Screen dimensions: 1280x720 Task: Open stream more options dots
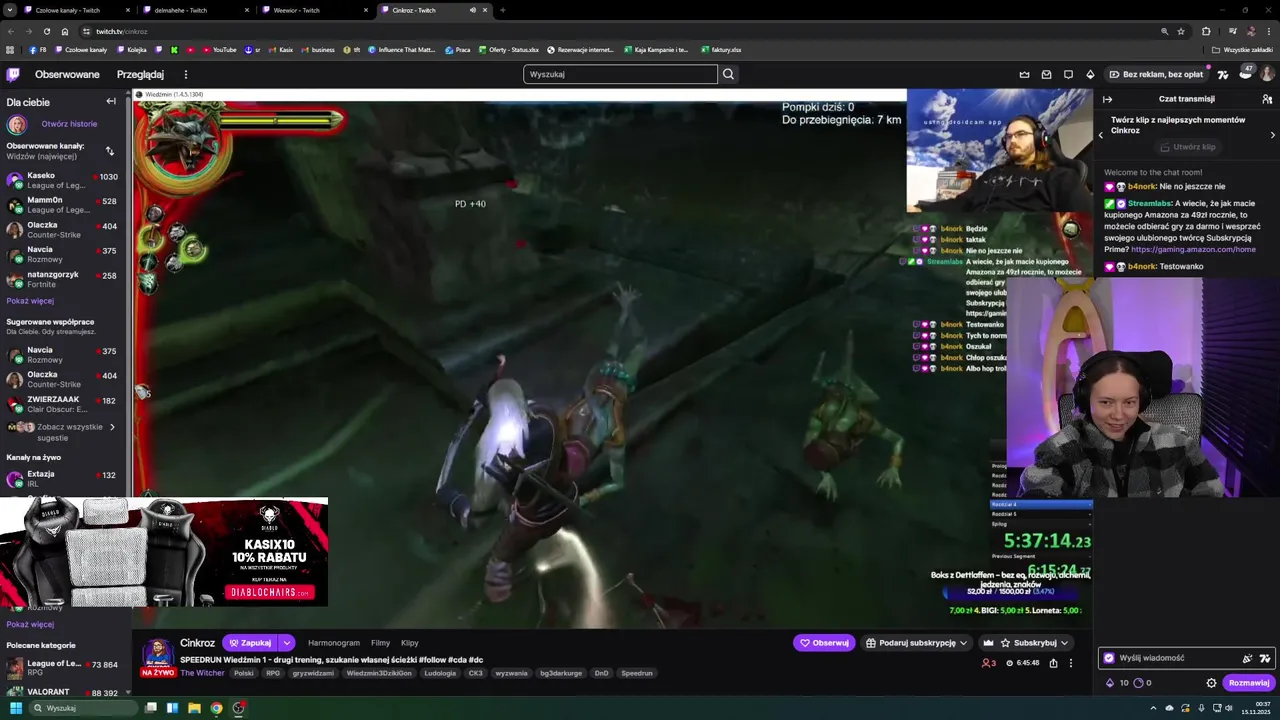1071,663
